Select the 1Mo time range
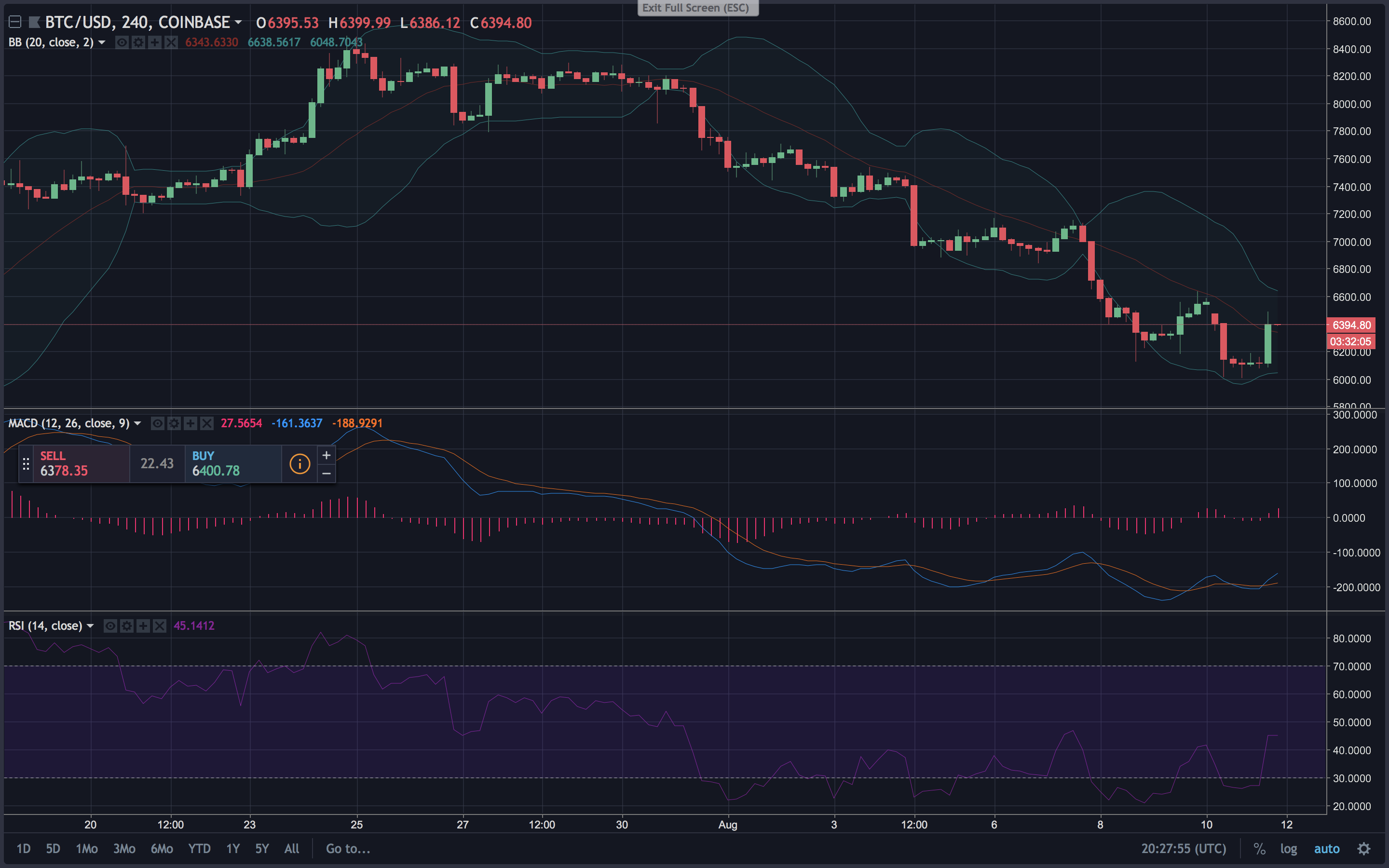Image resolution: width=1389 pixels, height=868 pixels. pos(87,849)
